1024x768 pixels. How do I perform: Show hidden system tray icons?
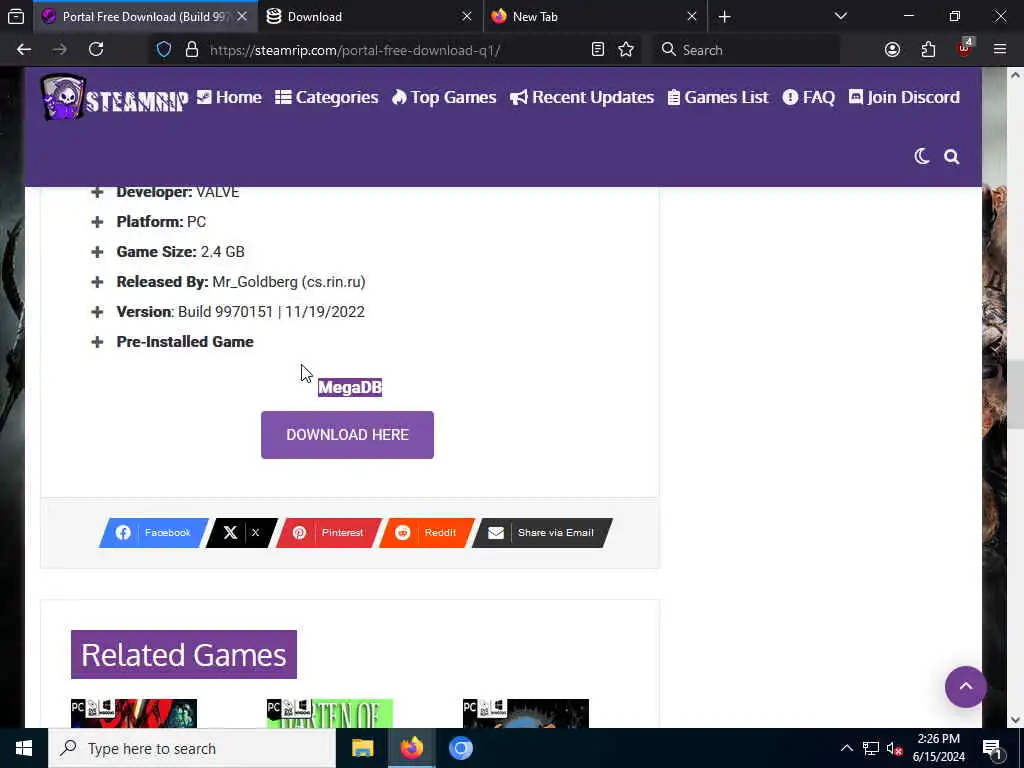coord(846,748)
